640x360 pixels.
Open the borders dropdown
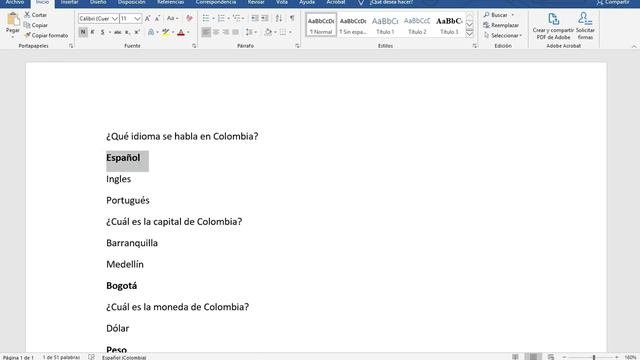[x=290, y=32]
